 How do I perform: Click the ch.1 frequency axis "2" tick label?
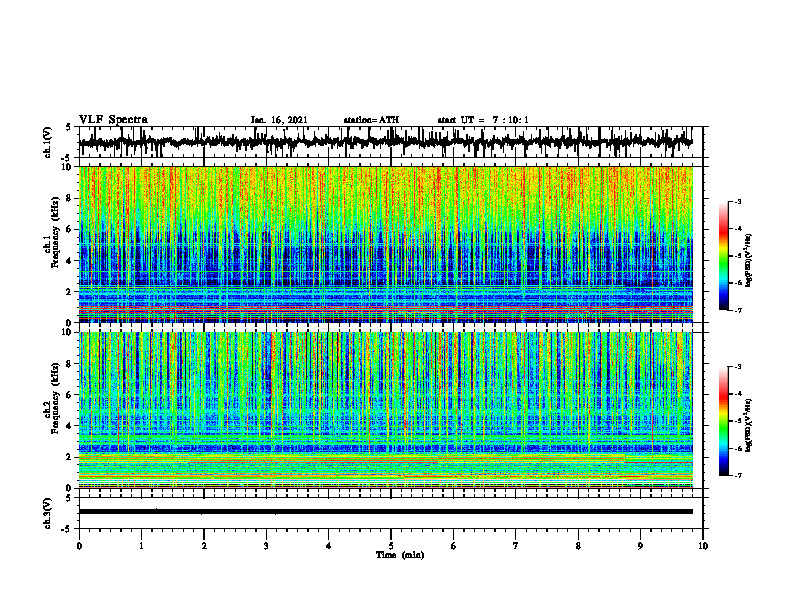point(69,292)
